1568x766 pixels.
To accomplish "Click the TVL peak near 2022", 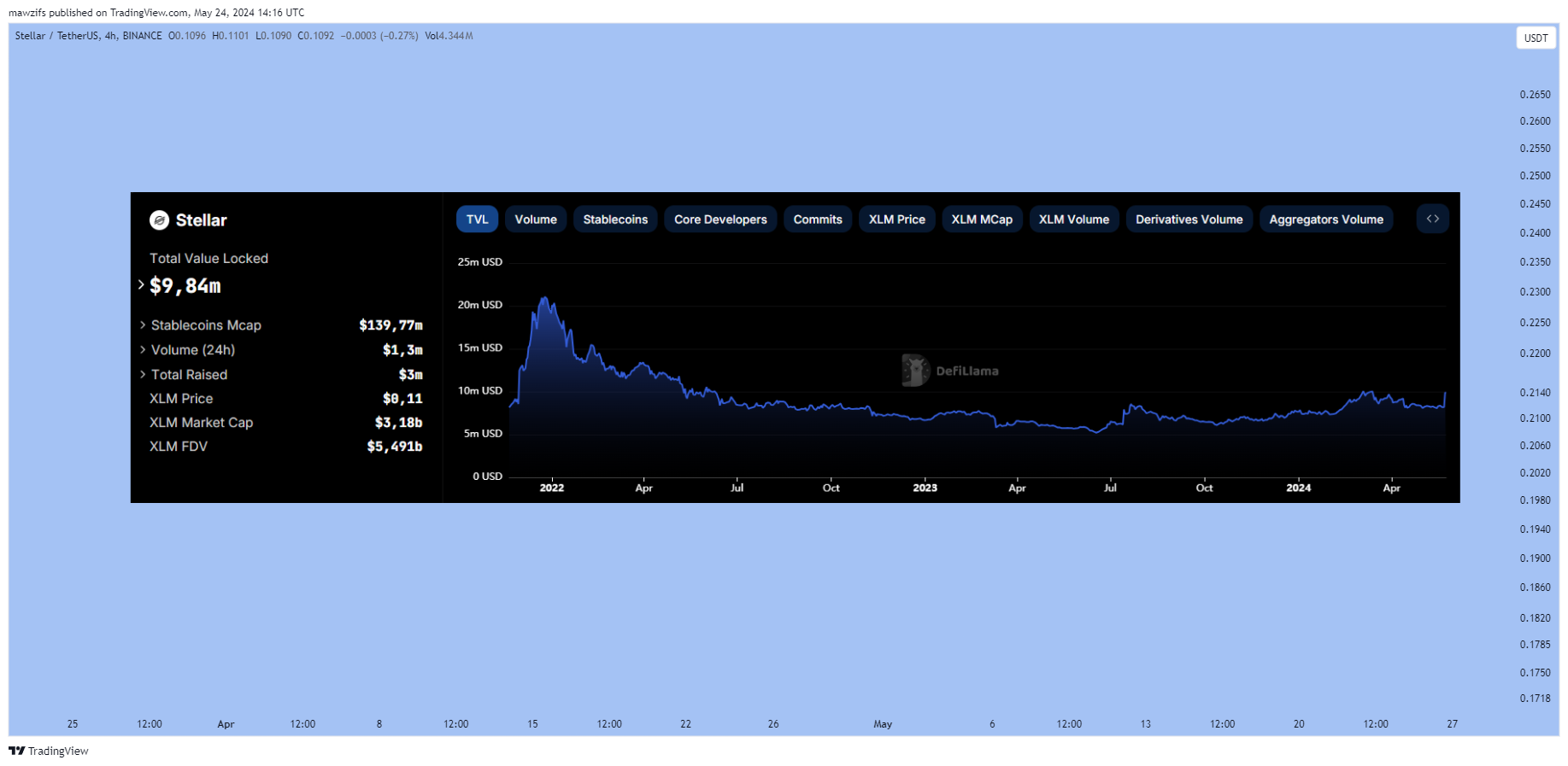I will coord(545,299).
